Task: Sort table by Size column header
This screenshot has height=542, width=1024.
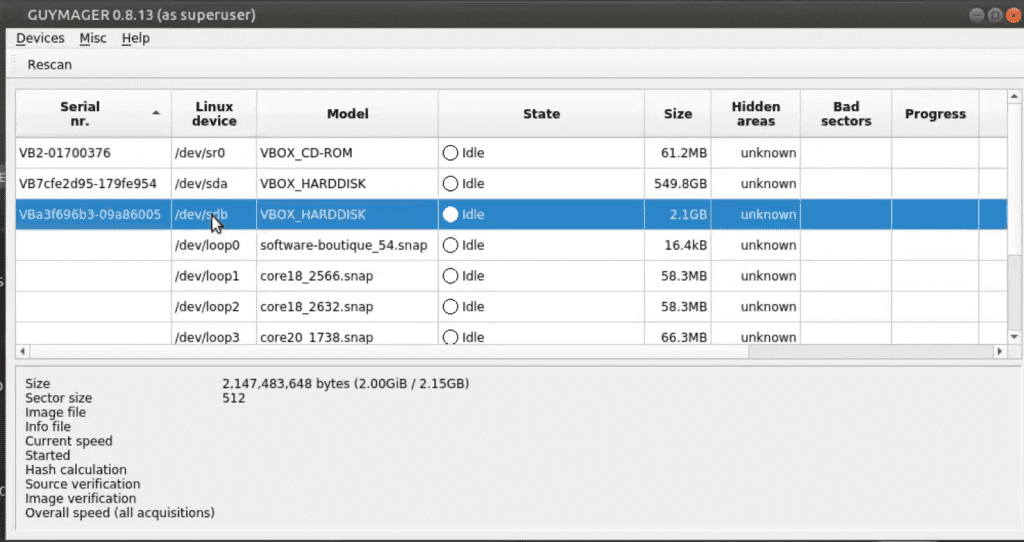Action: (678, 114)
